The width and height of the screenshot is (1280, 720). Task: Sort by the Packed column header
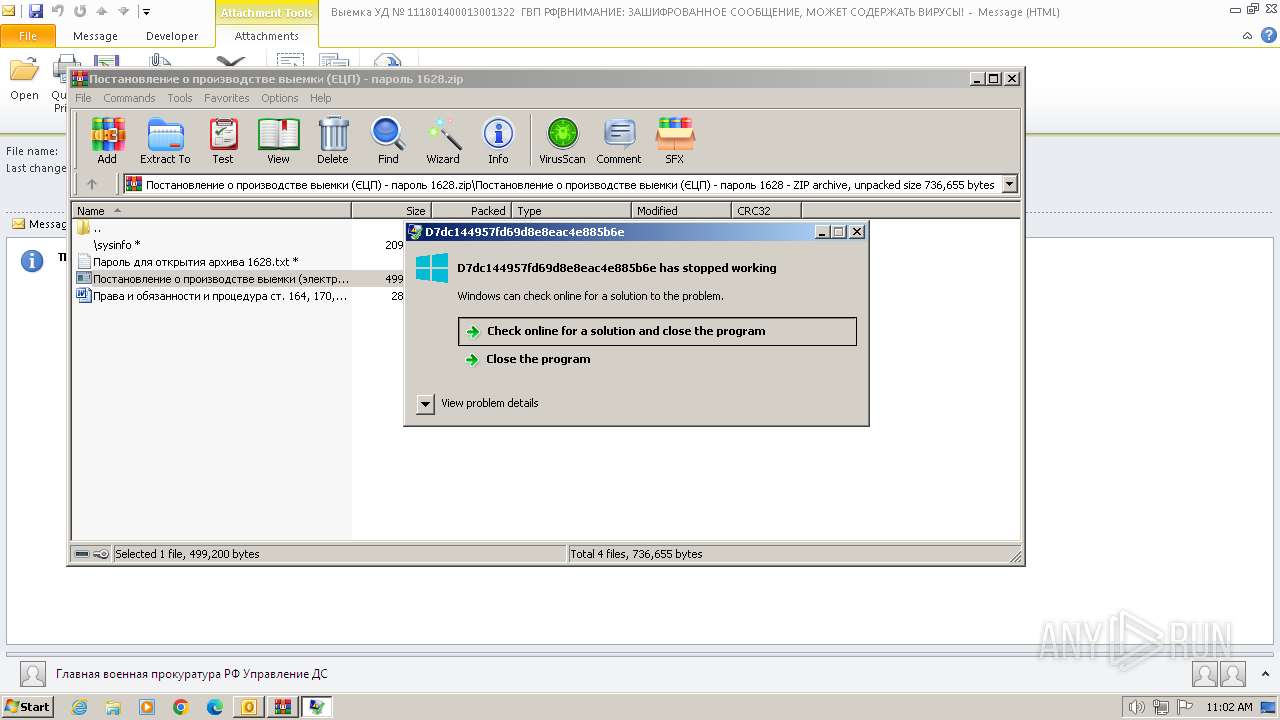(x=472, y=211)
